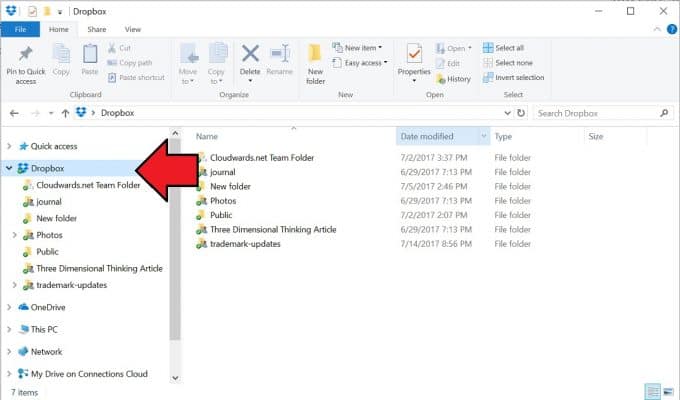Switch to Details view in status bar

tap(653, 391)
